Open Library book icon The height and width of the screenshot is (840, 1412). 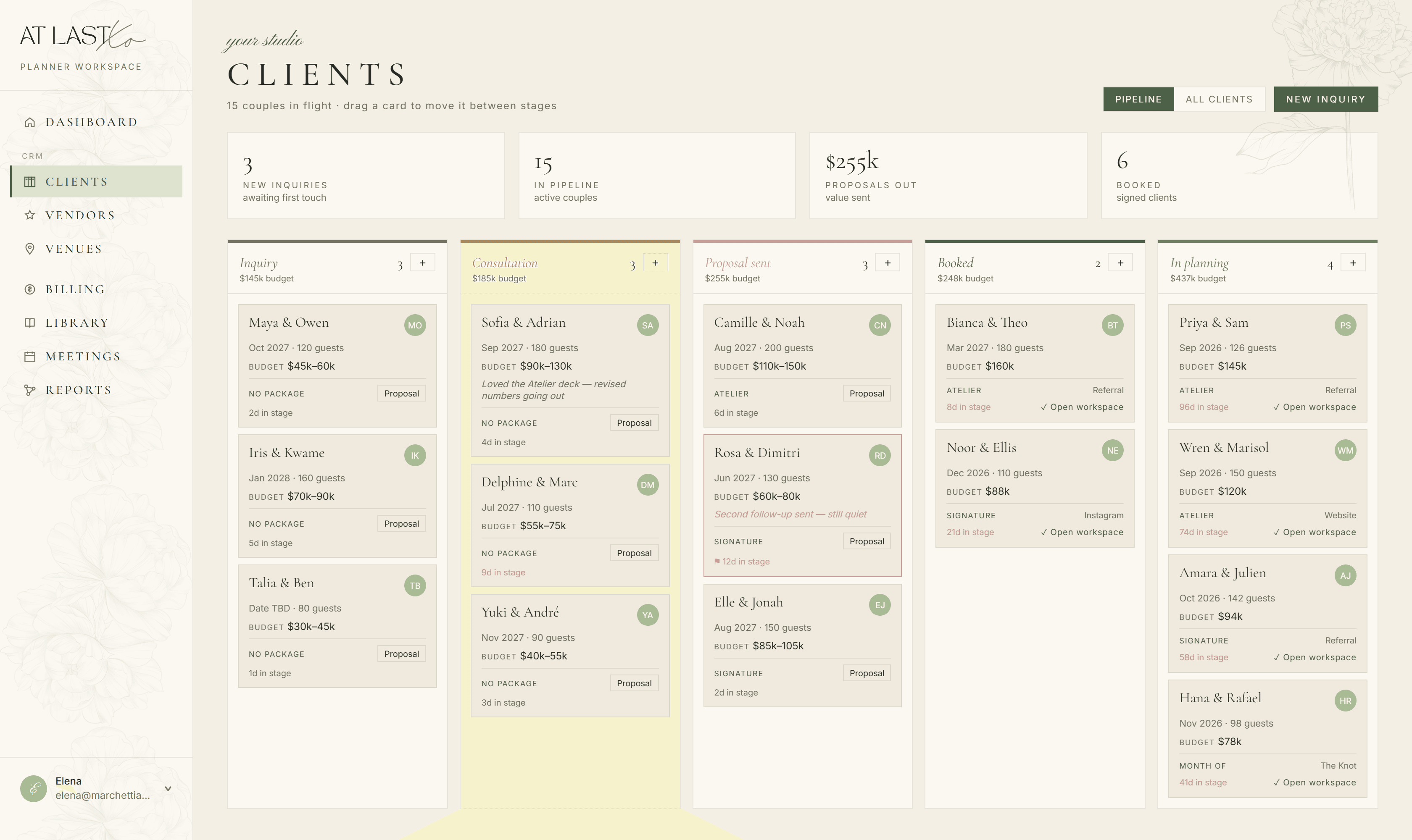click(30, 323)
